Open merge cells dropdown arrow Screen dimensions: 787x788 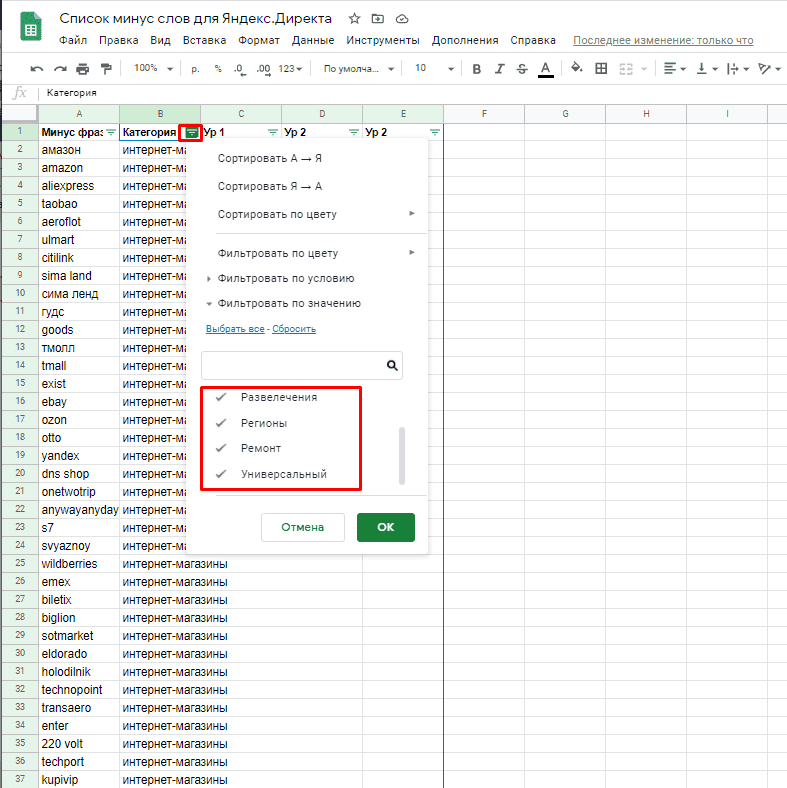(644, 69)
